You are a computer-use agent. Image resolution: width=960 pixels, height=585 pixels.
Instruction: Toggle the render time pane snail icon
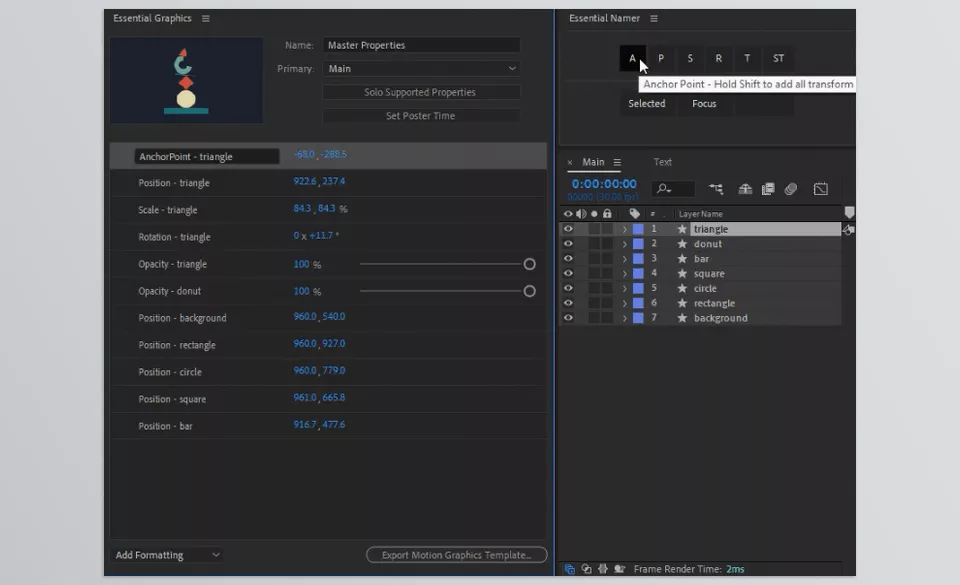[620, 569]
